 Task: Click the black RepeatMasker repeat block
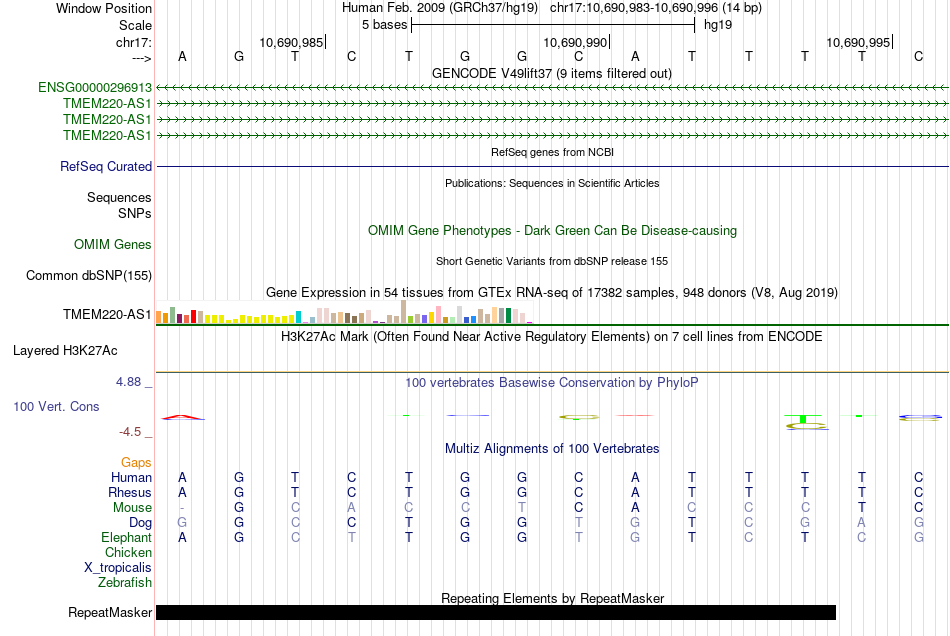click(x=496, y=612)
